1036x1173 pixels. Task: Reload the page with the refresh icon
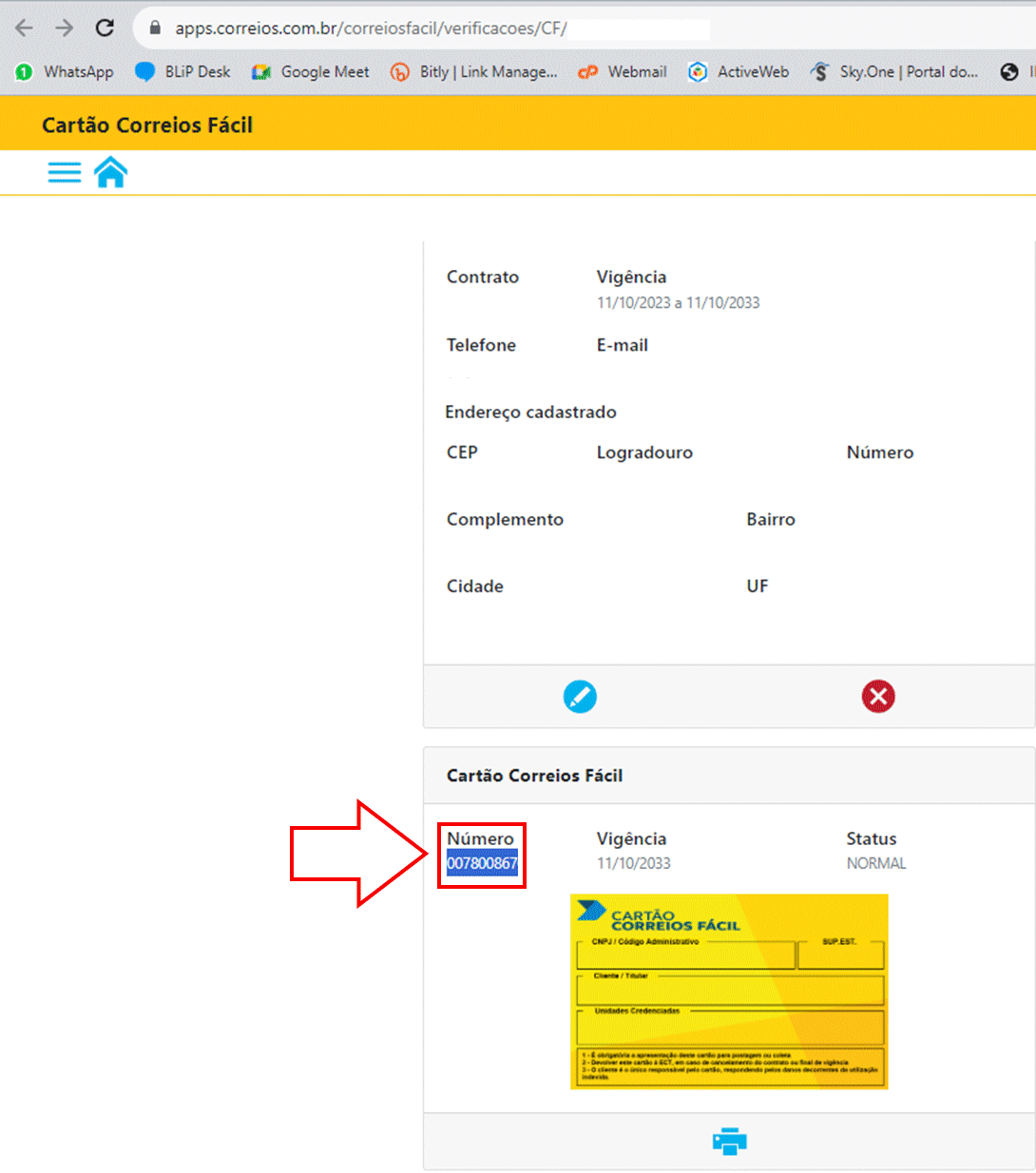pos(106,28)
